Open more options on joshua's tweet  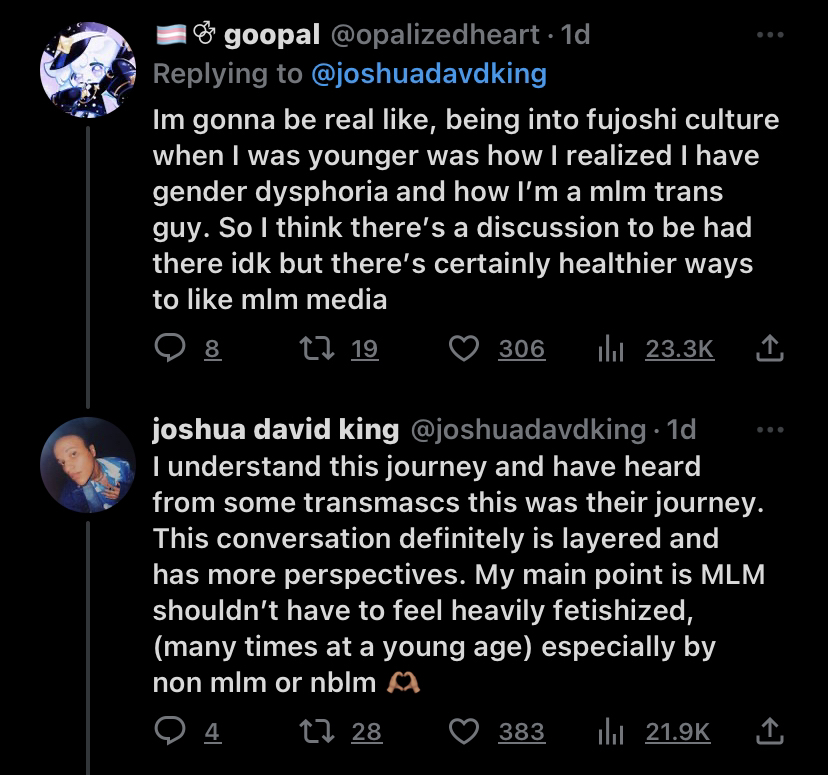767,429
